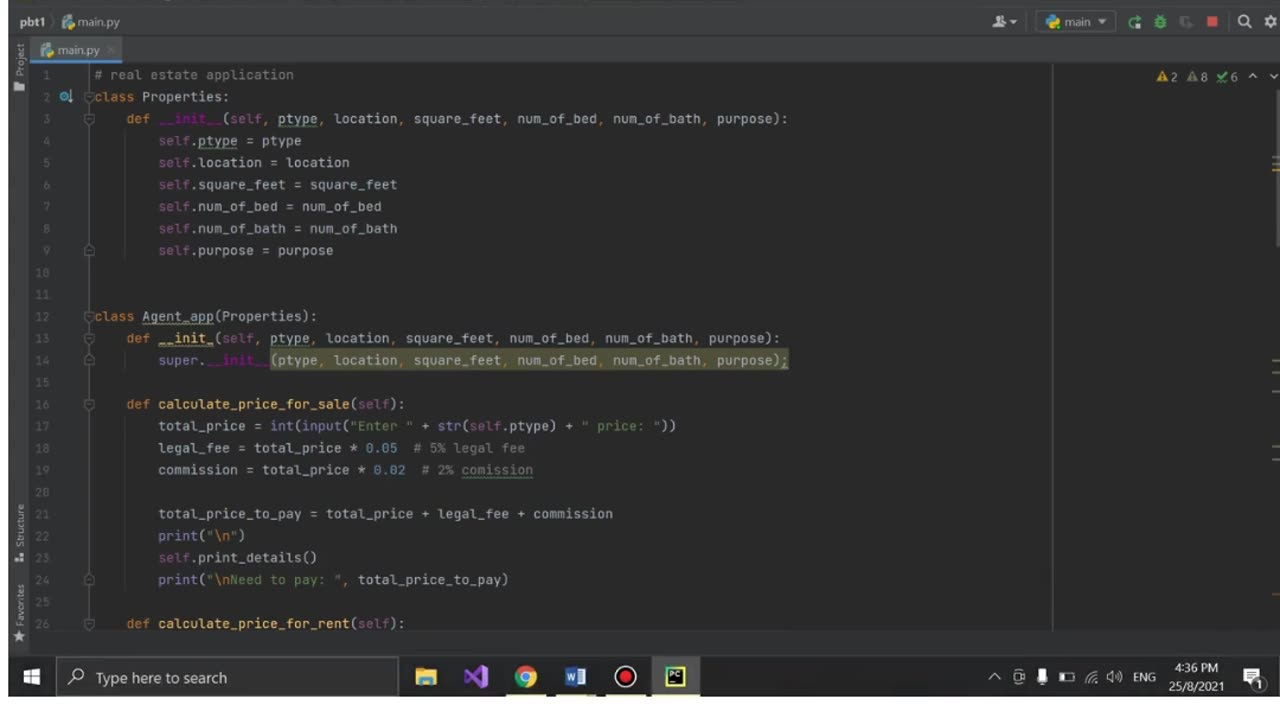Image resolution: width=1280 pixels, height=720 pixels.
Task: Click the underlined 'comission' typo word
Action: pyautogui.click(x=497, y=470)
